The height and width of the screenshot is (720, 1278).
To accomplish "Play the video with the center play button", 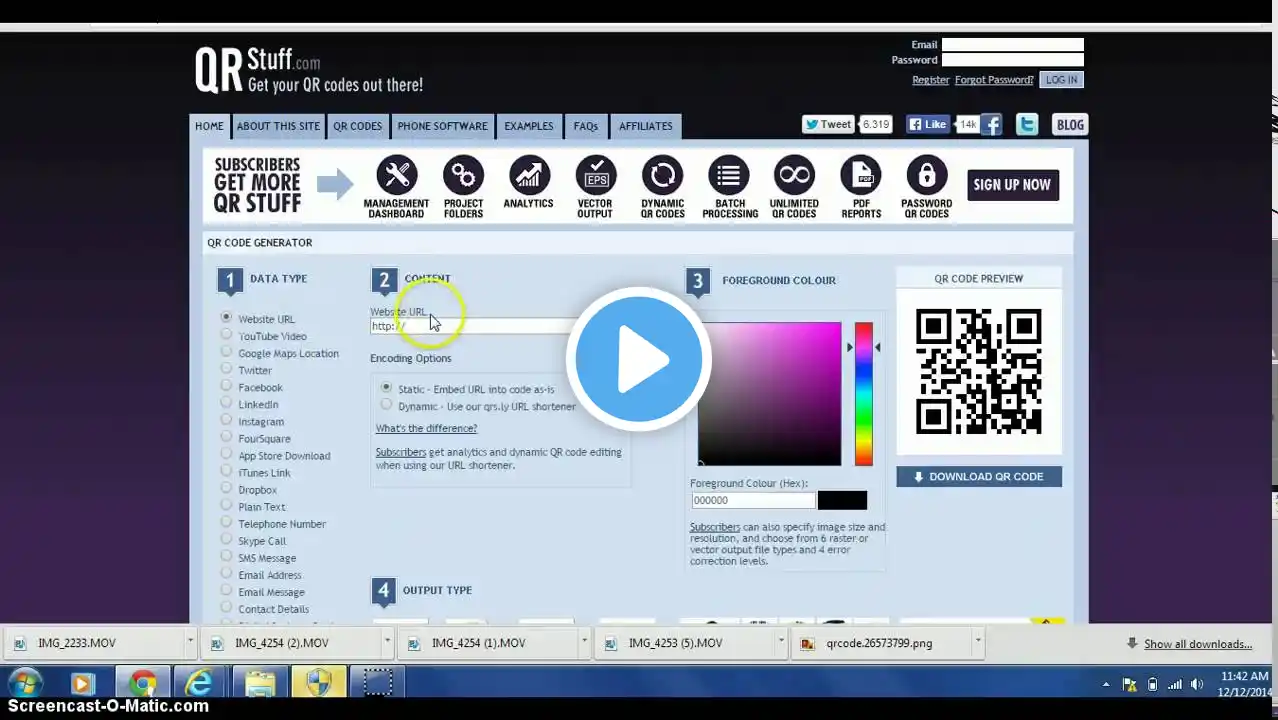I will [x=638, y=359].
